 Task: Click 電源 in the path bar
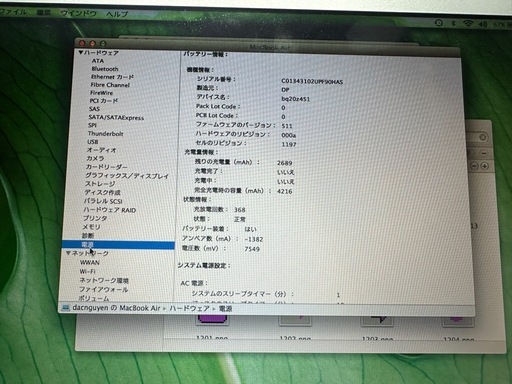(x=225, y=309)
